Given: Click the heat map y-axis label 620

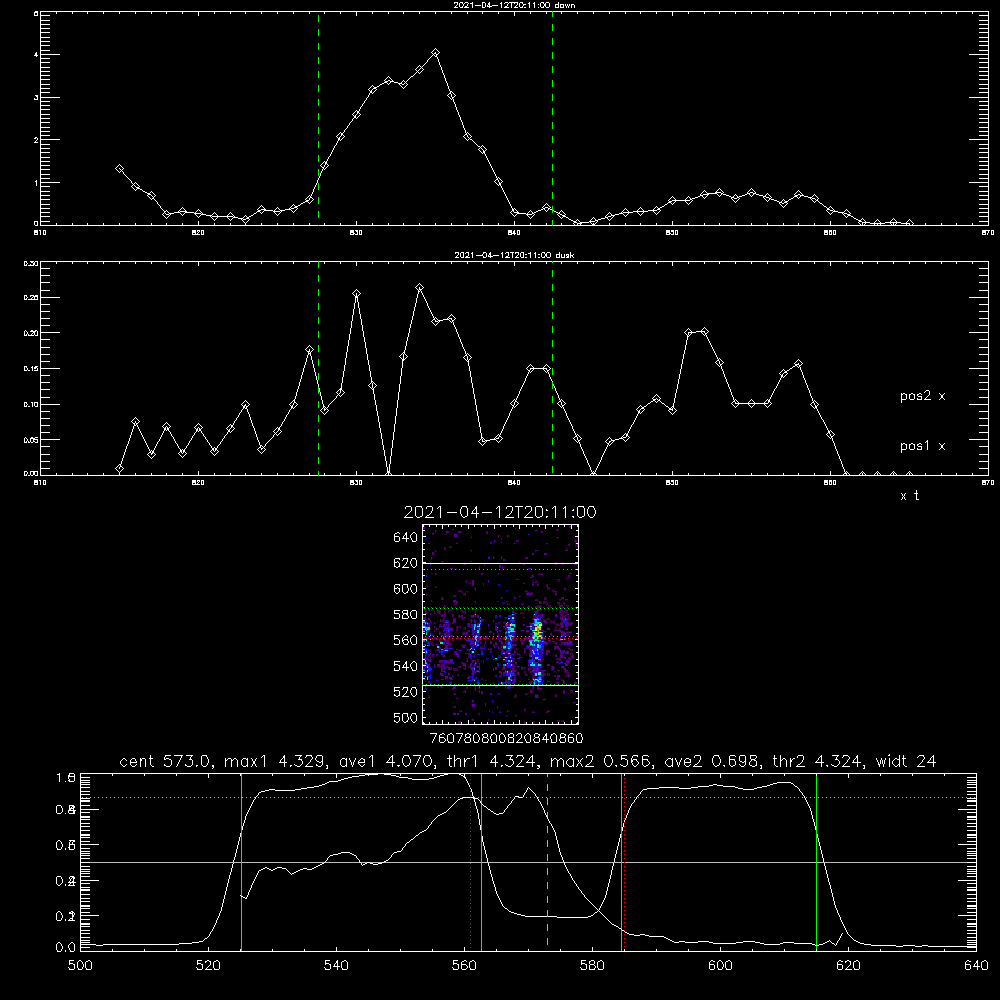Looking at the screenshot, I should click(406, 563).
